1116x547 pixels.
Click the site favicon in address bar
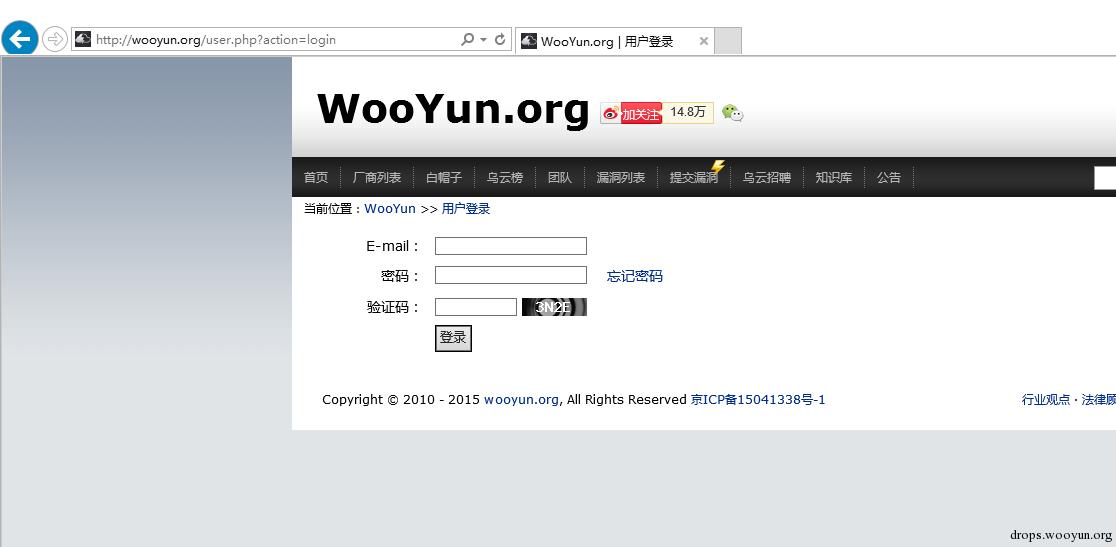pyautogui.click(x=83, y=39)
